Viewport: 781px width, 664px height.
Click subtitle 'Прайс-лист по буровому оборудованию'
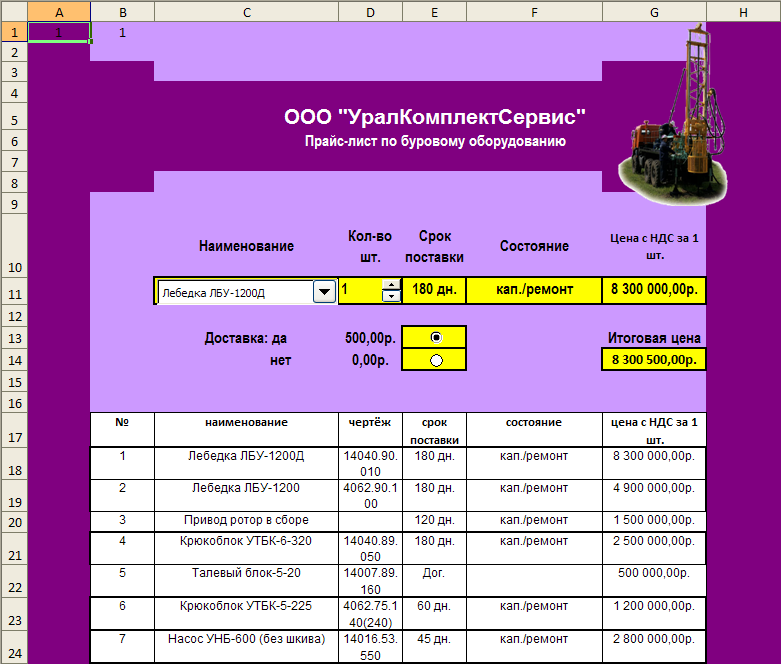[435, 141]
